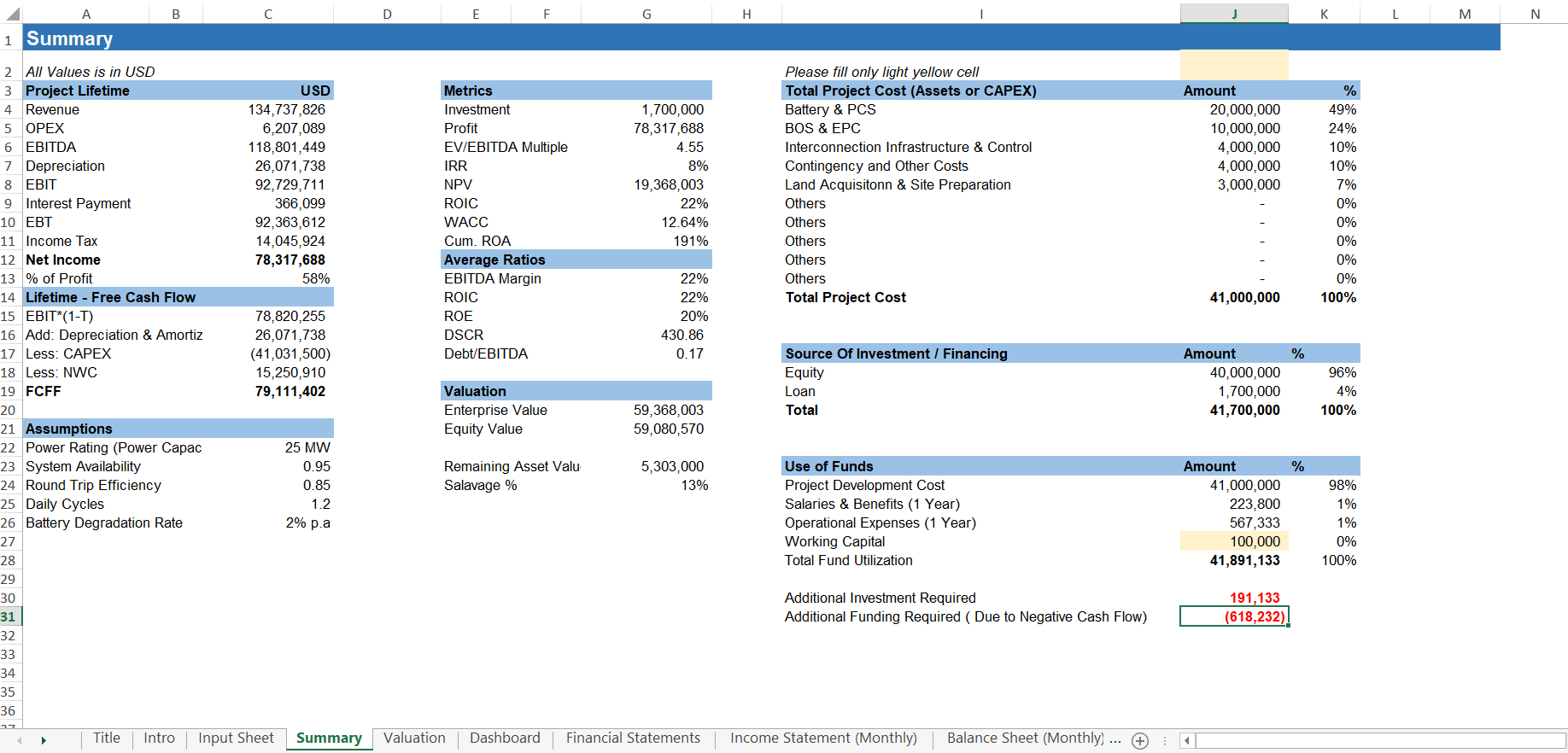This screenshot has height=753, width=1568.
Task: Add a new sheet with plus icon
Action: pyautogui.click(x=1140, y=740)
